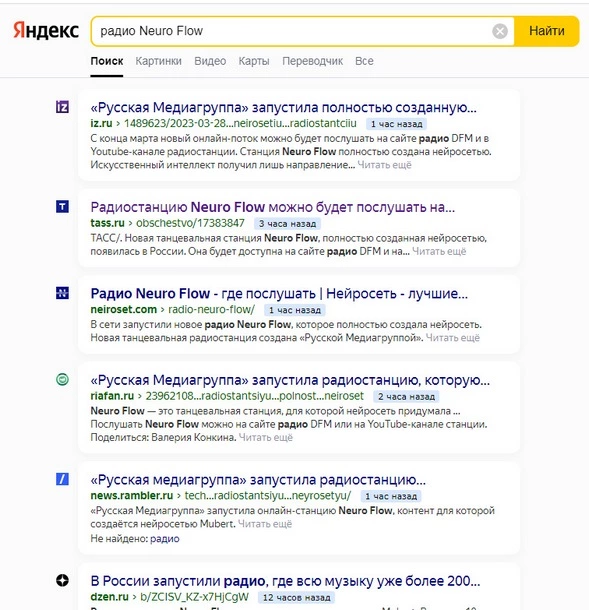Click the 3 часа назад badge

click(x=287, y=224)
